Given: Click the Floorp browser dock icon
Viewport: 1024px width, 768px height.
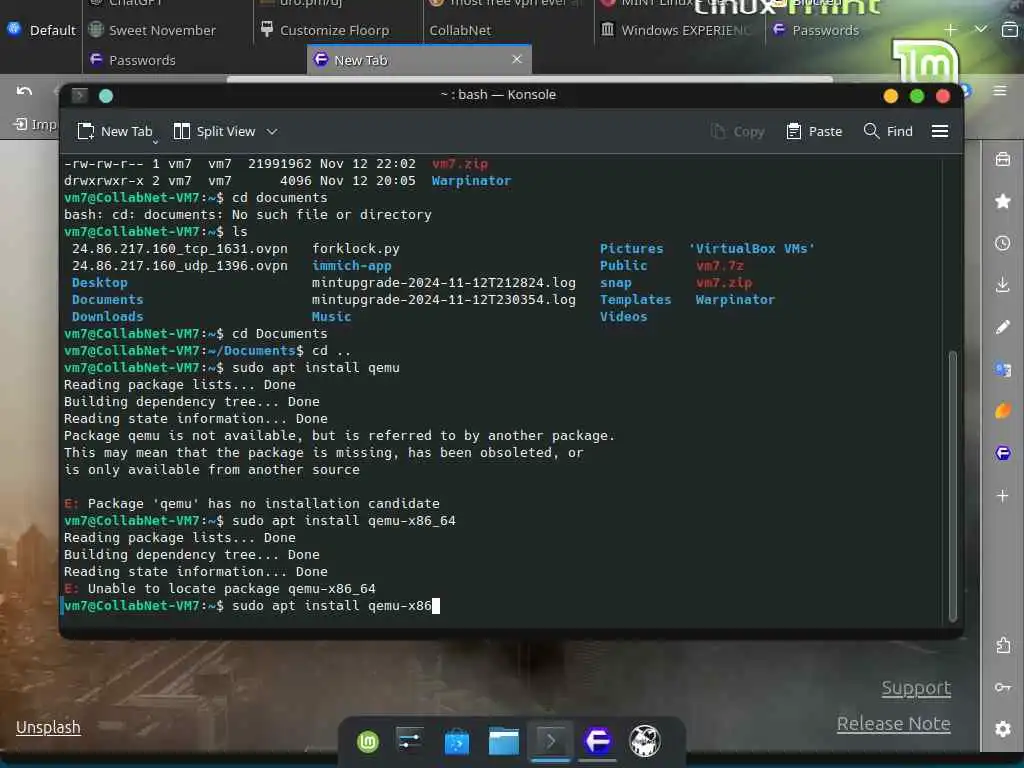Looking at the screenshot, I should (598, 741).
